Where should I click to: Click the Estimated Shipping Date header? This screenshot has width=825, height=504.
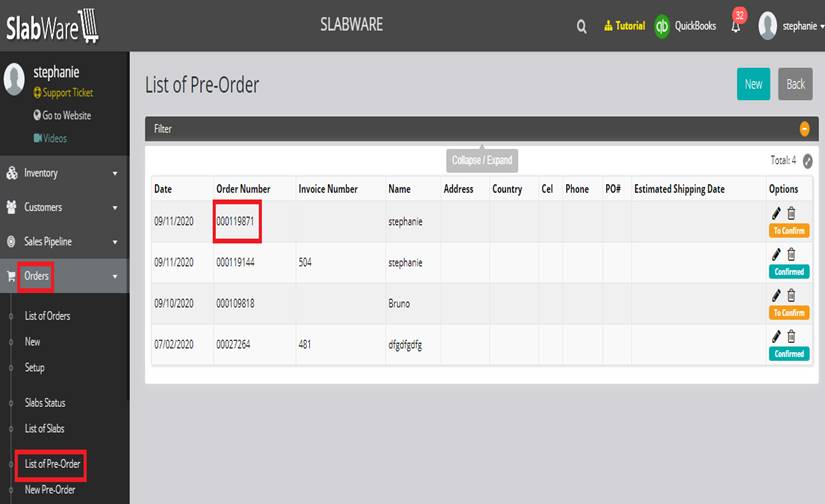679,188
